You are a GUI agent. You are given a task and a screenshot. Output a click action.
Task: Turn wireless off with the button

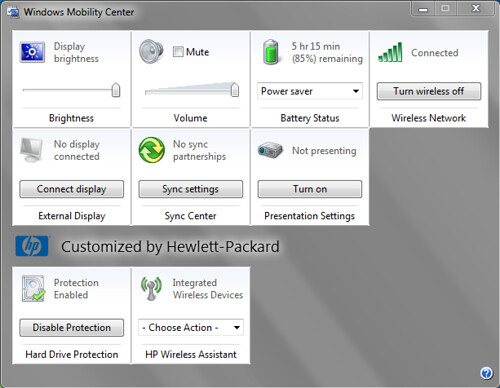click(429, 91)
